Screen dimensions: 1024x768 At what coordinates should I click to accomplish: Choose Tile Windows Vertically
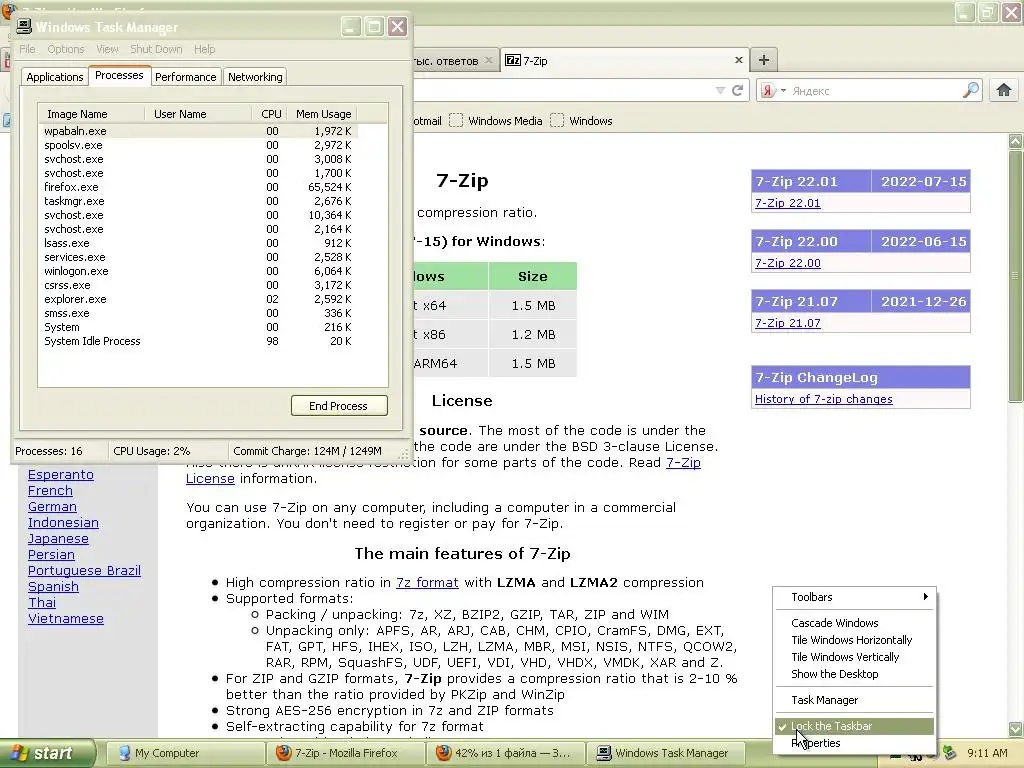854,657
